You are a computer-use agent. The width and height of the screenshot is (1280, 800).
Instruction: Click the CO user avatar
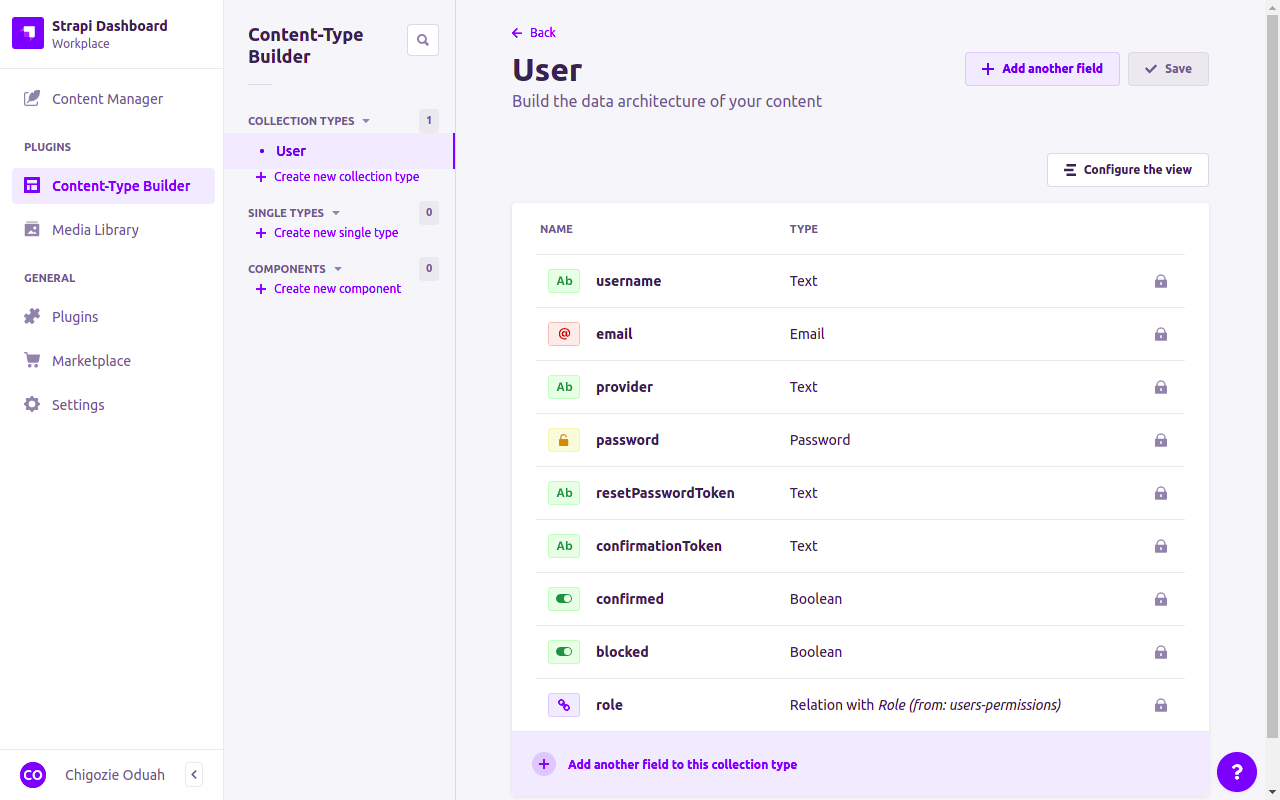tap(33, 775)
